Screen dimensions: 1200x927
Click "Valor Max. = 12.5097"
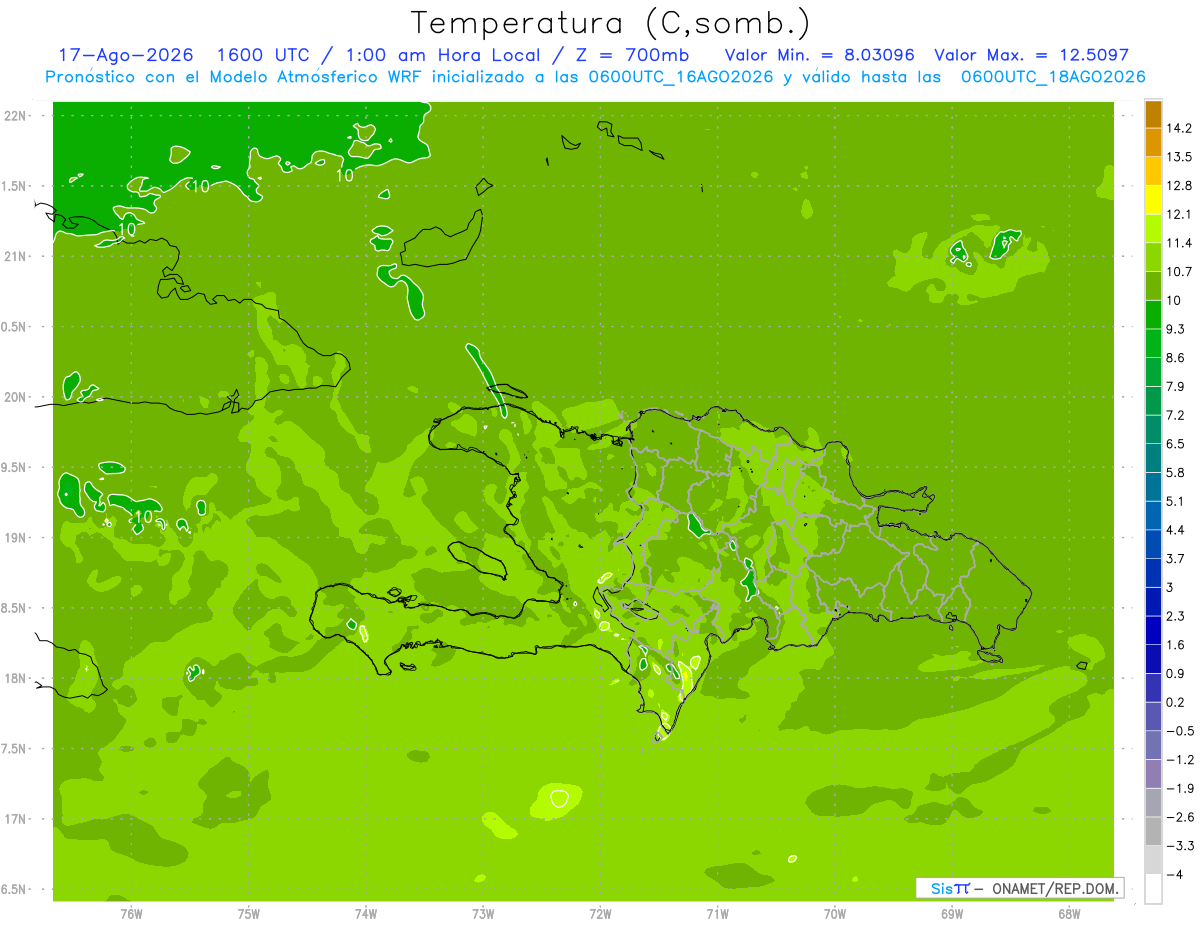[1032, 55]
